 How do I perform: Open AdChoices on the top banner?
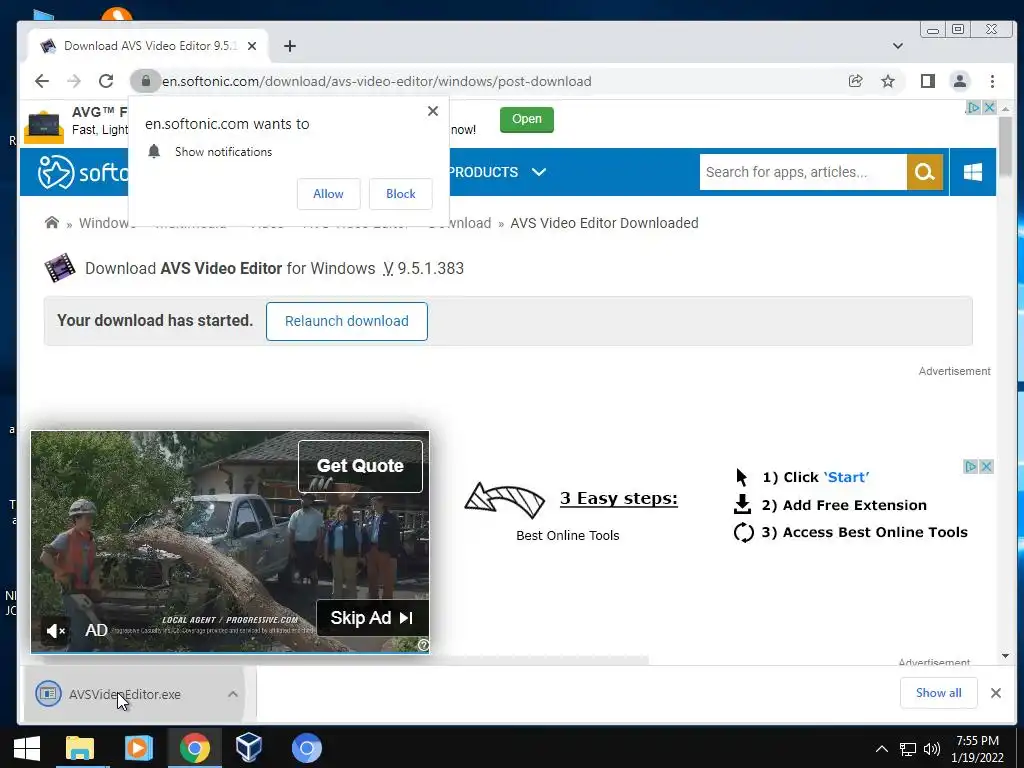[973, 107]
